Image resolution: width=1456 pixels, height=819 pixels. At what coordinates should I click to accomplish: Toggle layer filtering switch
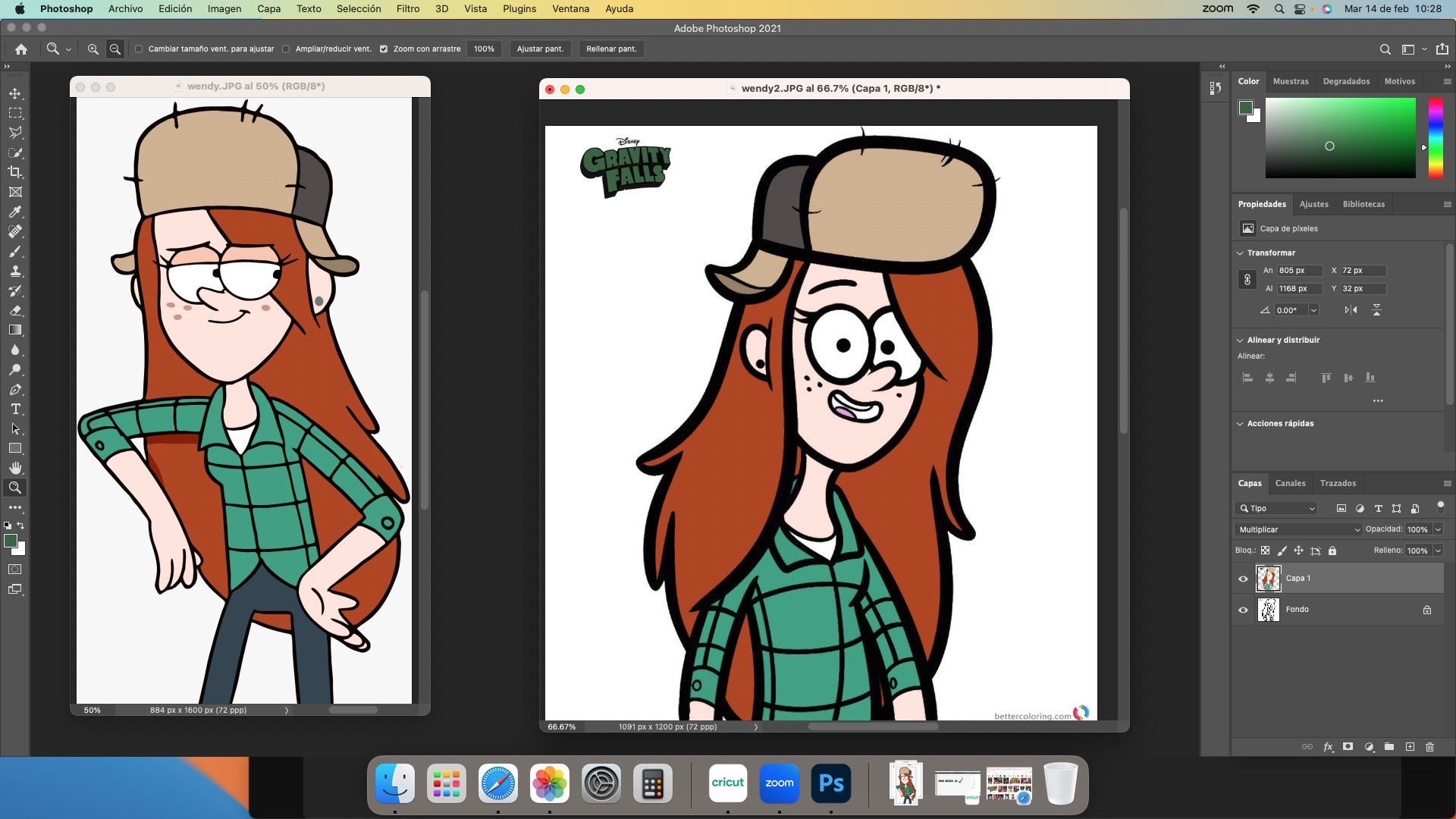[1441, 507]
